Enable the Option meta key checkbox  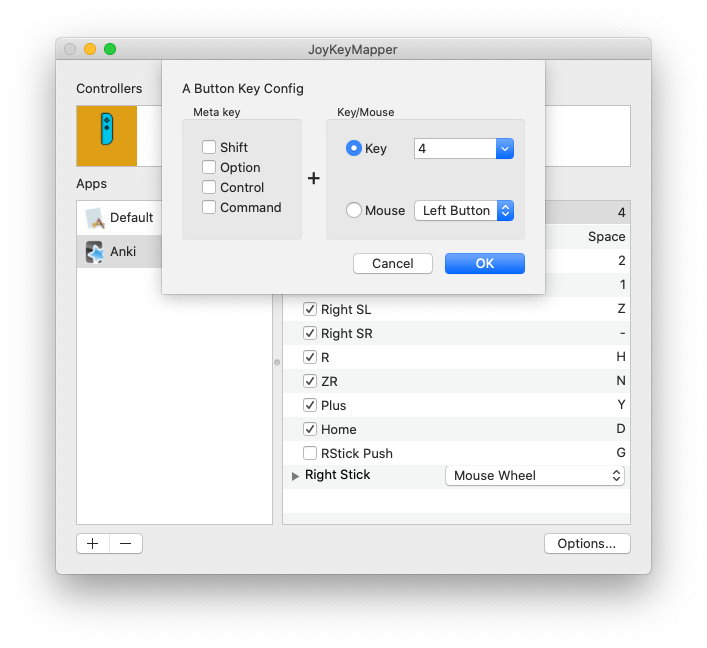click(209, 167)
